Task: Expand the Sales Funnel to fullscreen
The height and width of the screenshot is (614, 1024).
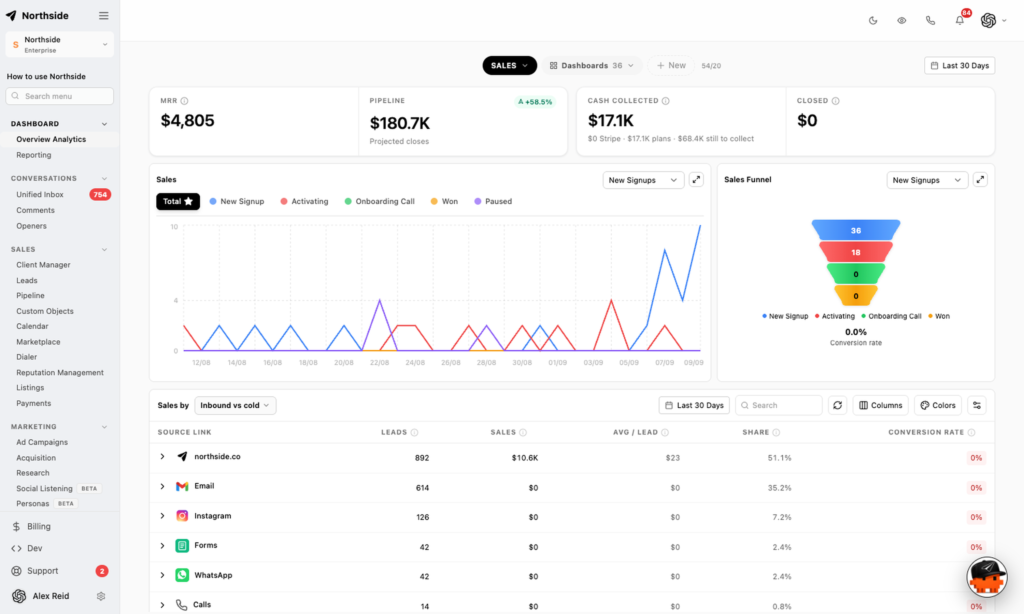Action: 980,180
